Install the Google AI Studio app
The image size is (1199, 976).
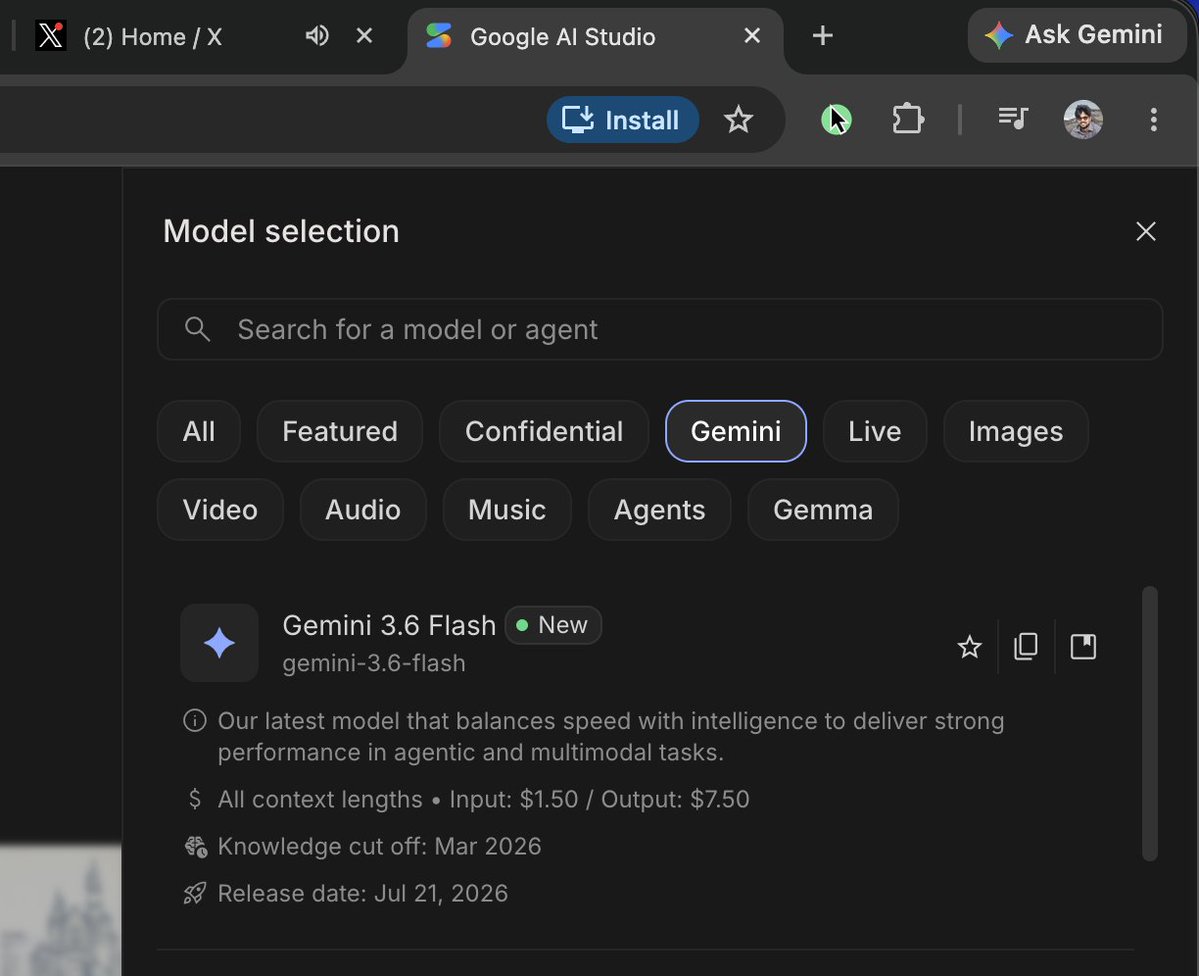[622, 119]
